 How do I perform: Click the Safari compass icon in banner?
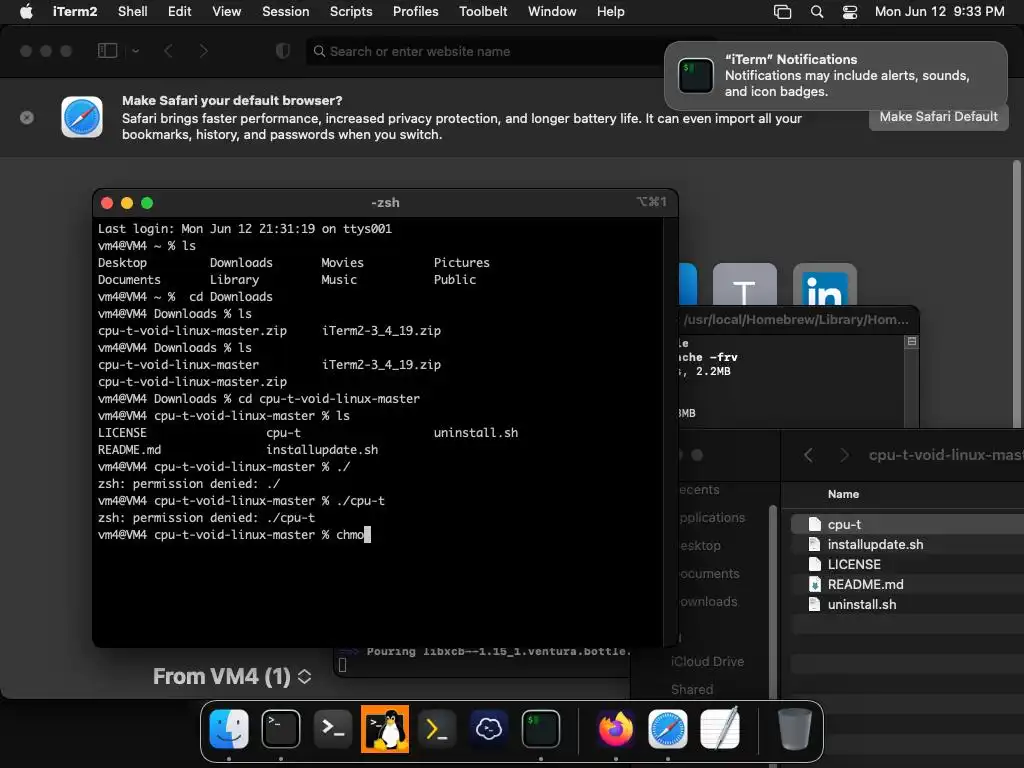[82, 117]
